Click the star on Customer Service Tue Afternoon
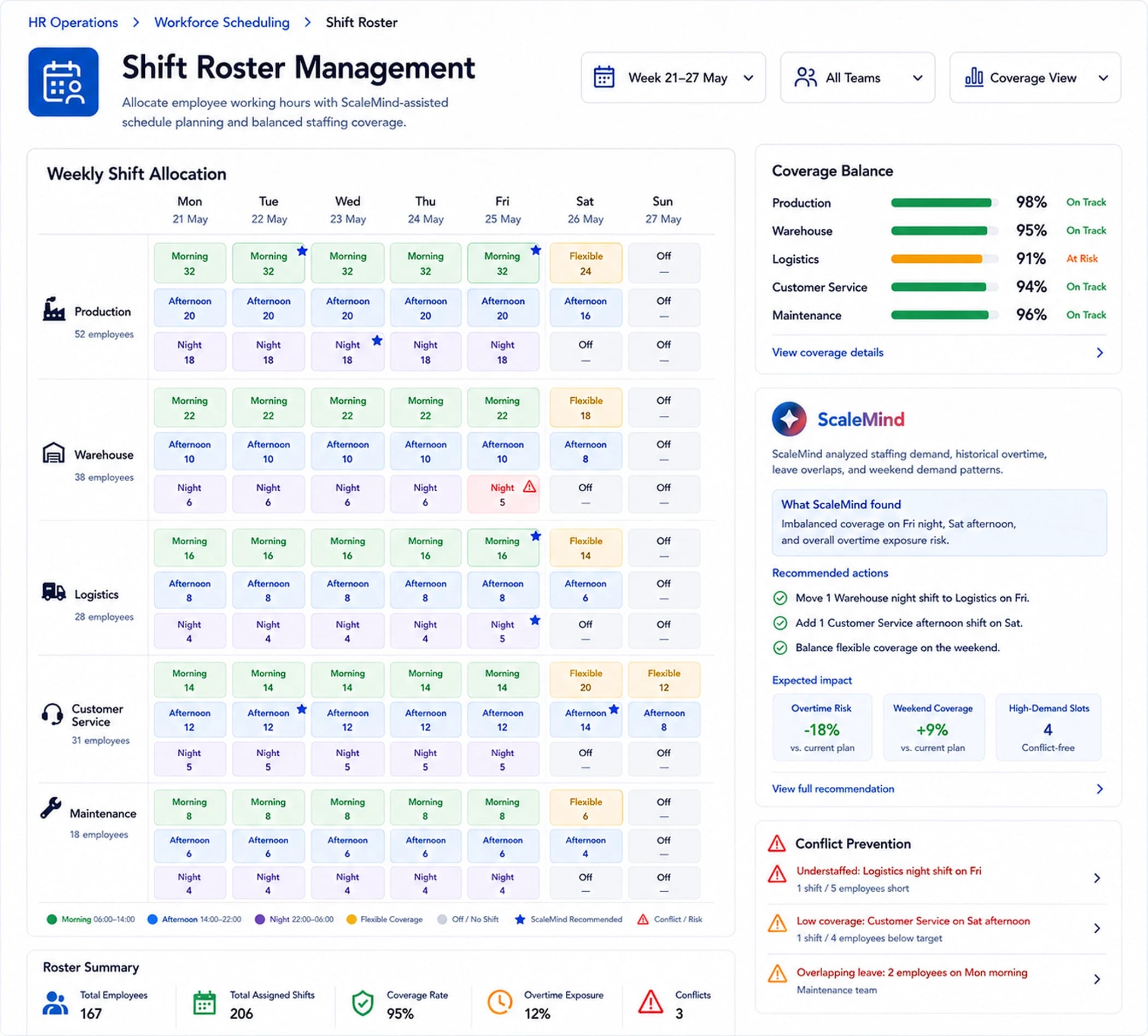The image size is (1148, 1036). pyautogui.click(x=302, y=709)
